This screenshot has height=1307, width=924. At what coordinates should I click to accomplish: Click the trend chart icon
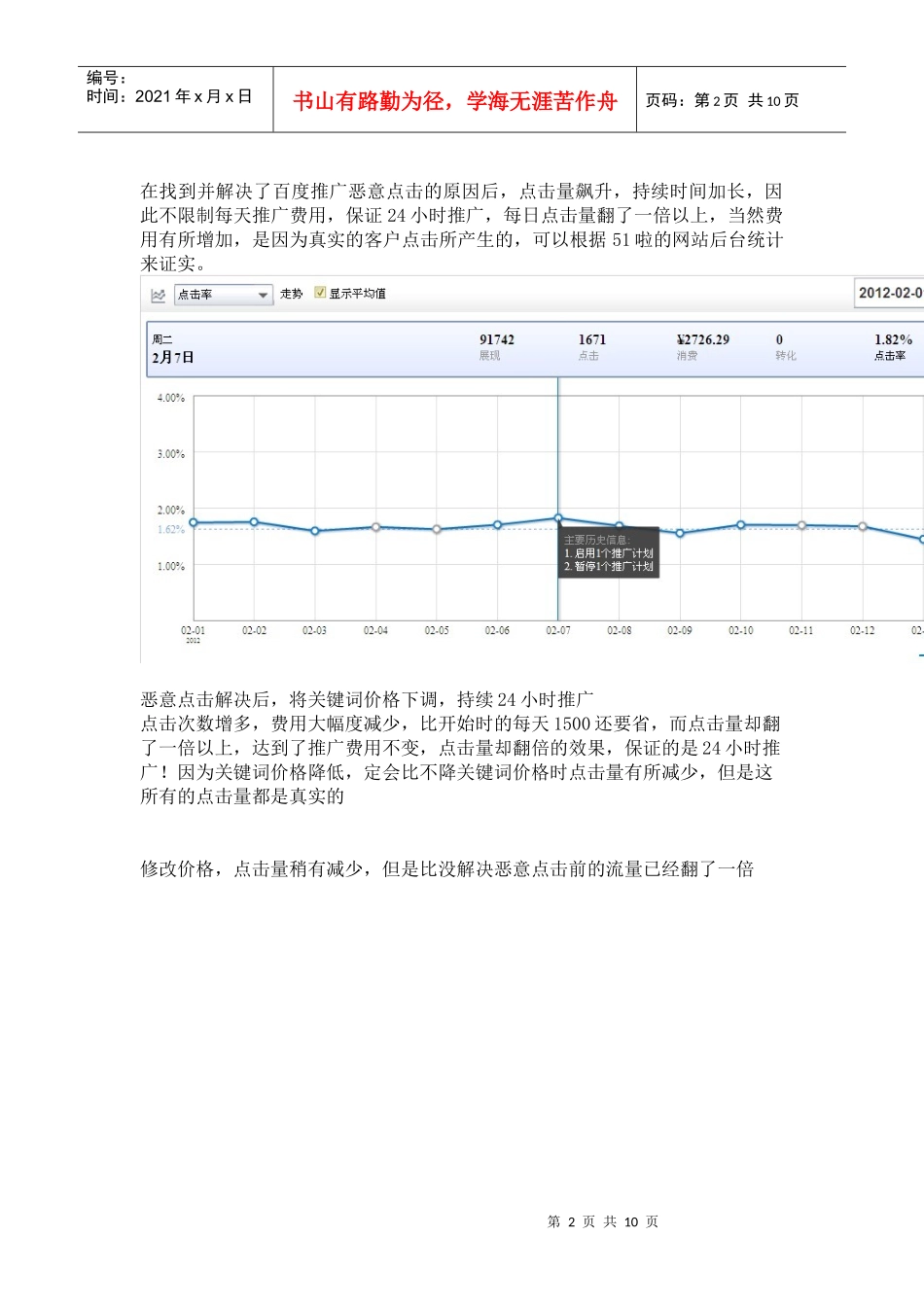(x=159, y=295)
